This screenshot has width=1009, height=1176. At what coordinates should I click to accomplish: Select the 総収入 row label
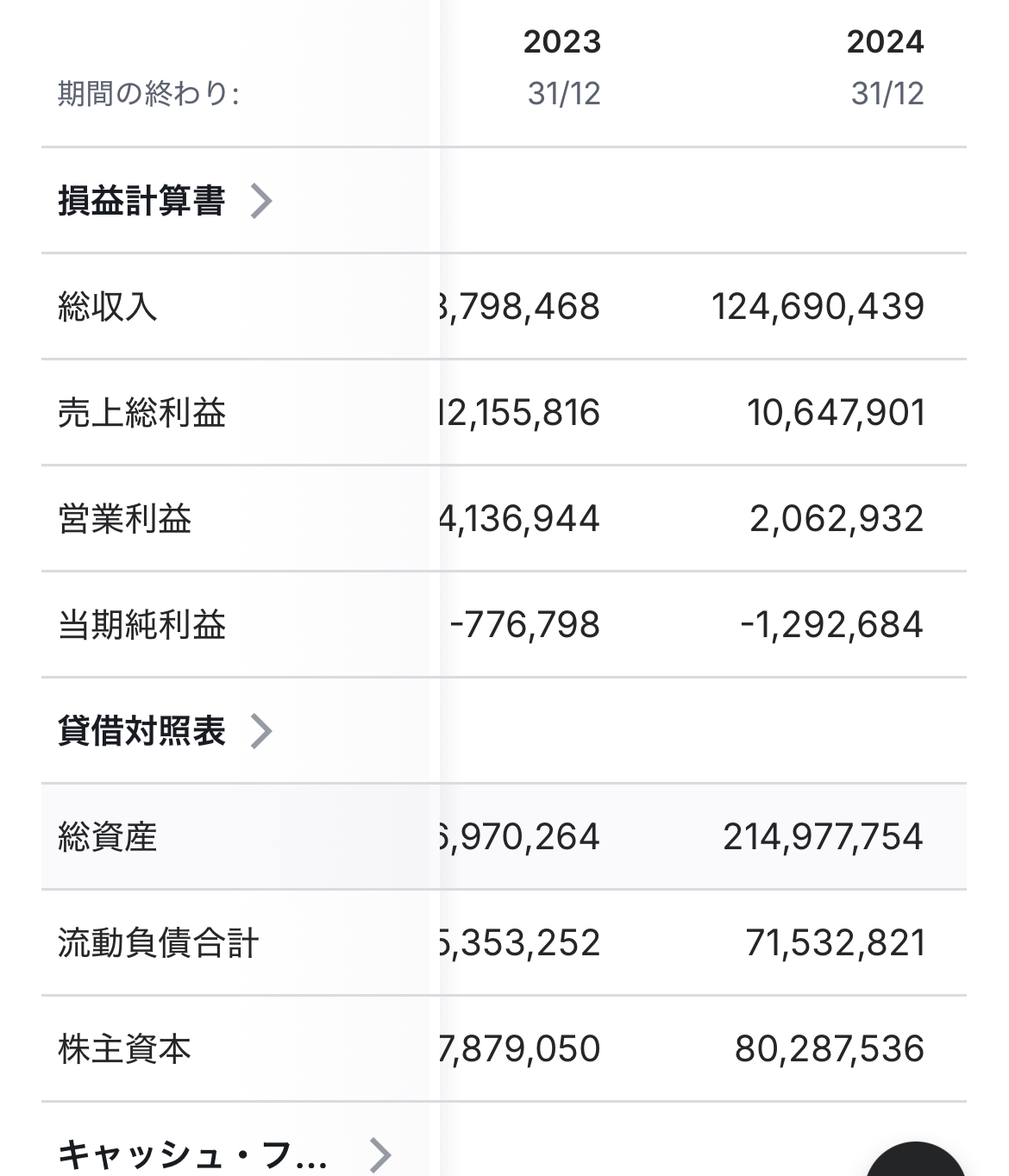[x=108, y=307]
